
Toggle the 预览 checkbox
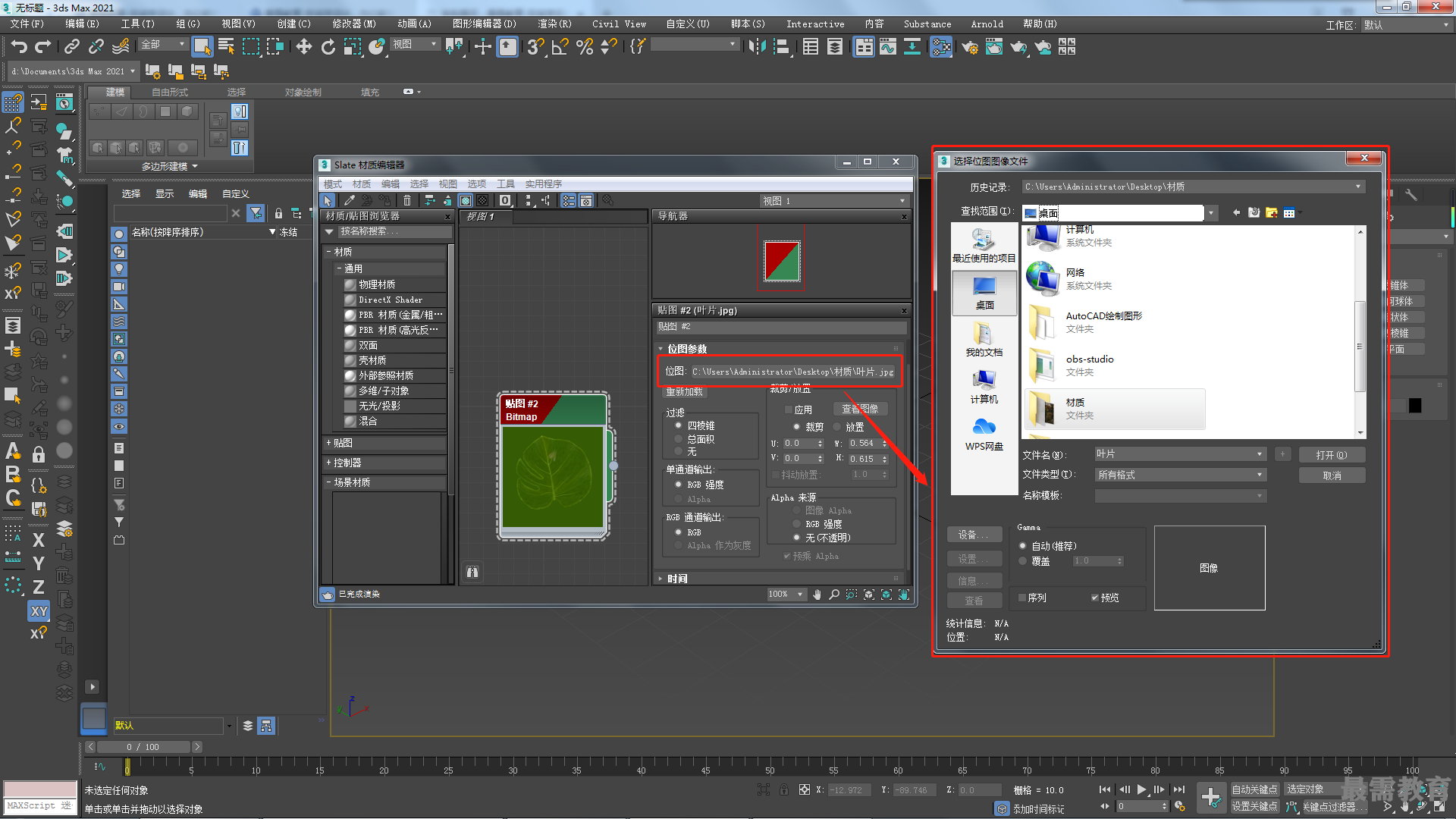1095,598
